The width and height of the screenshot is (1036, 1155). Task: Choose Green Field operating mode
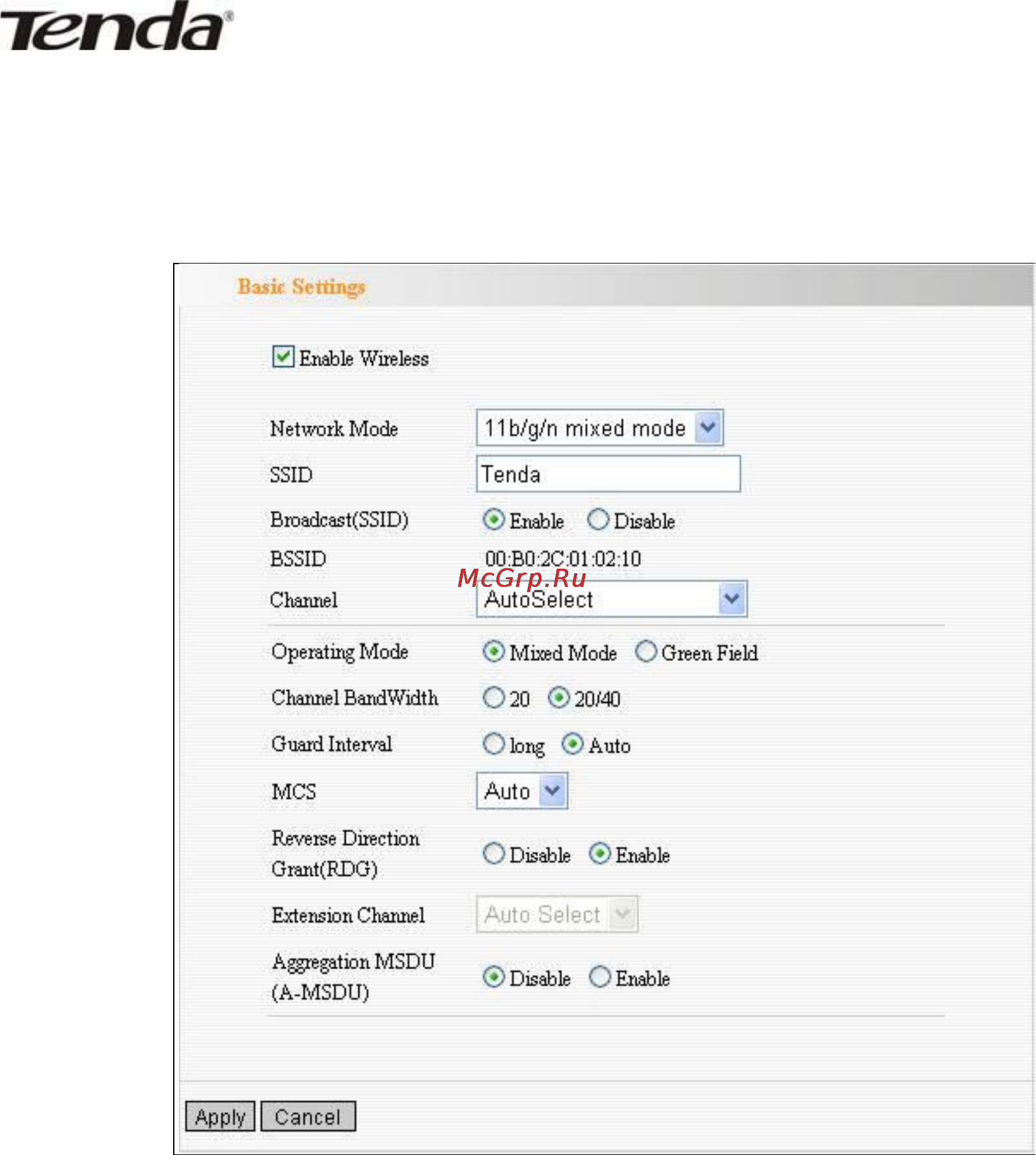646,651
